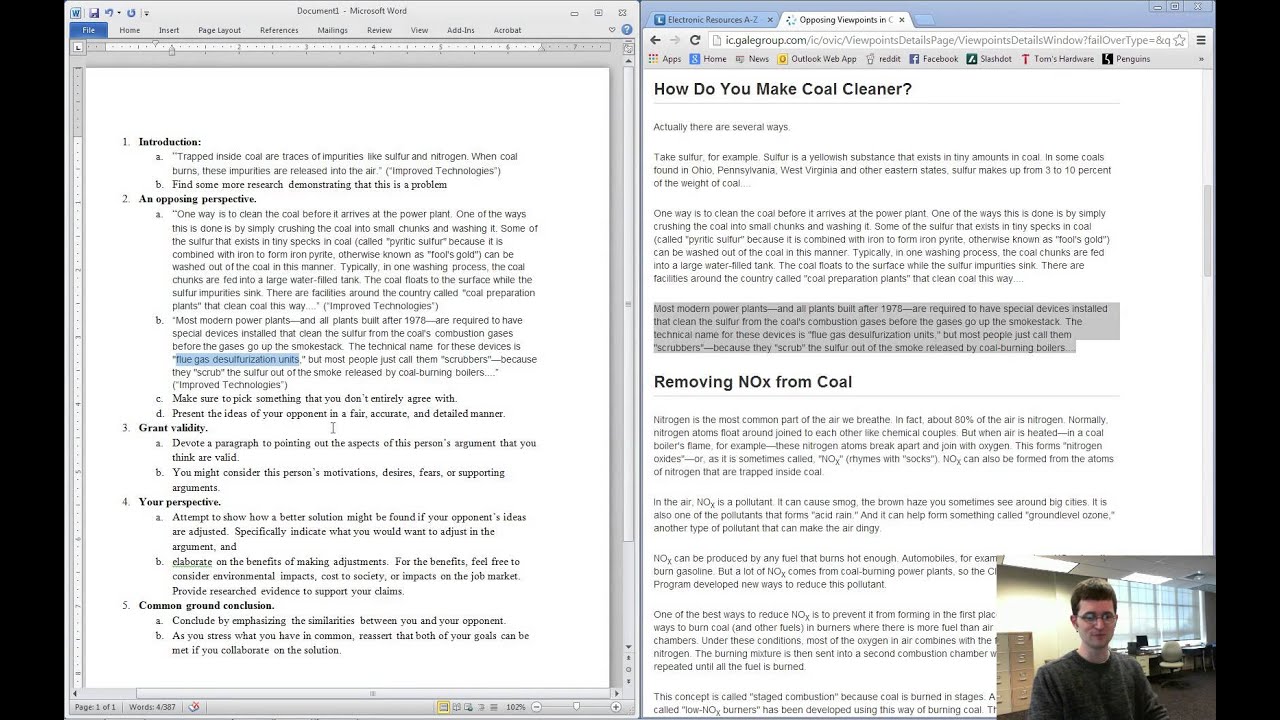Open the Facebook bookmark

tap(934, 59)
